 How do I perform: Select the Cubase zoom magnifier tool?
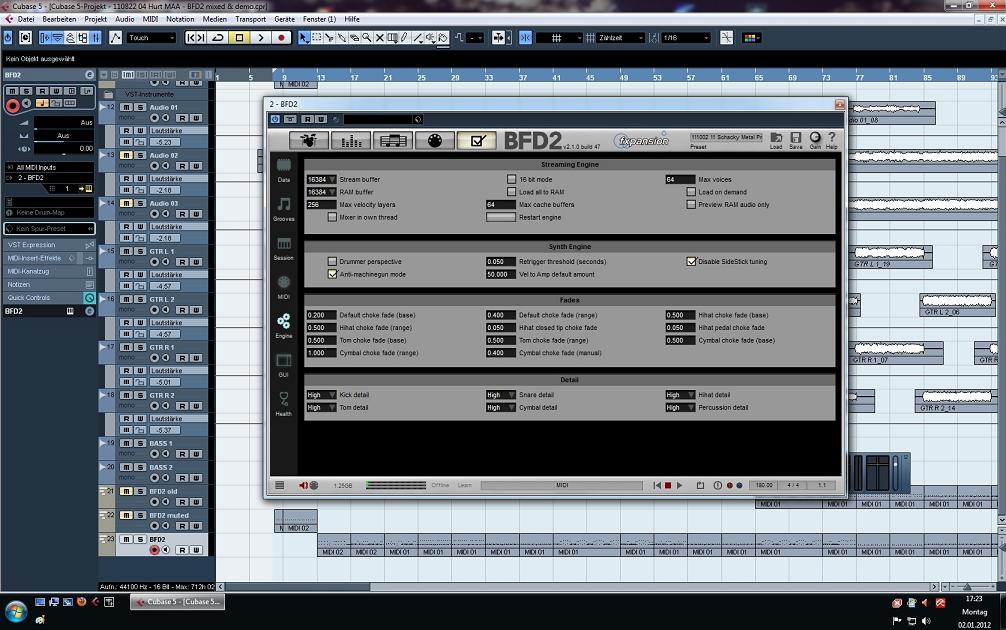[x=367, y=38]
